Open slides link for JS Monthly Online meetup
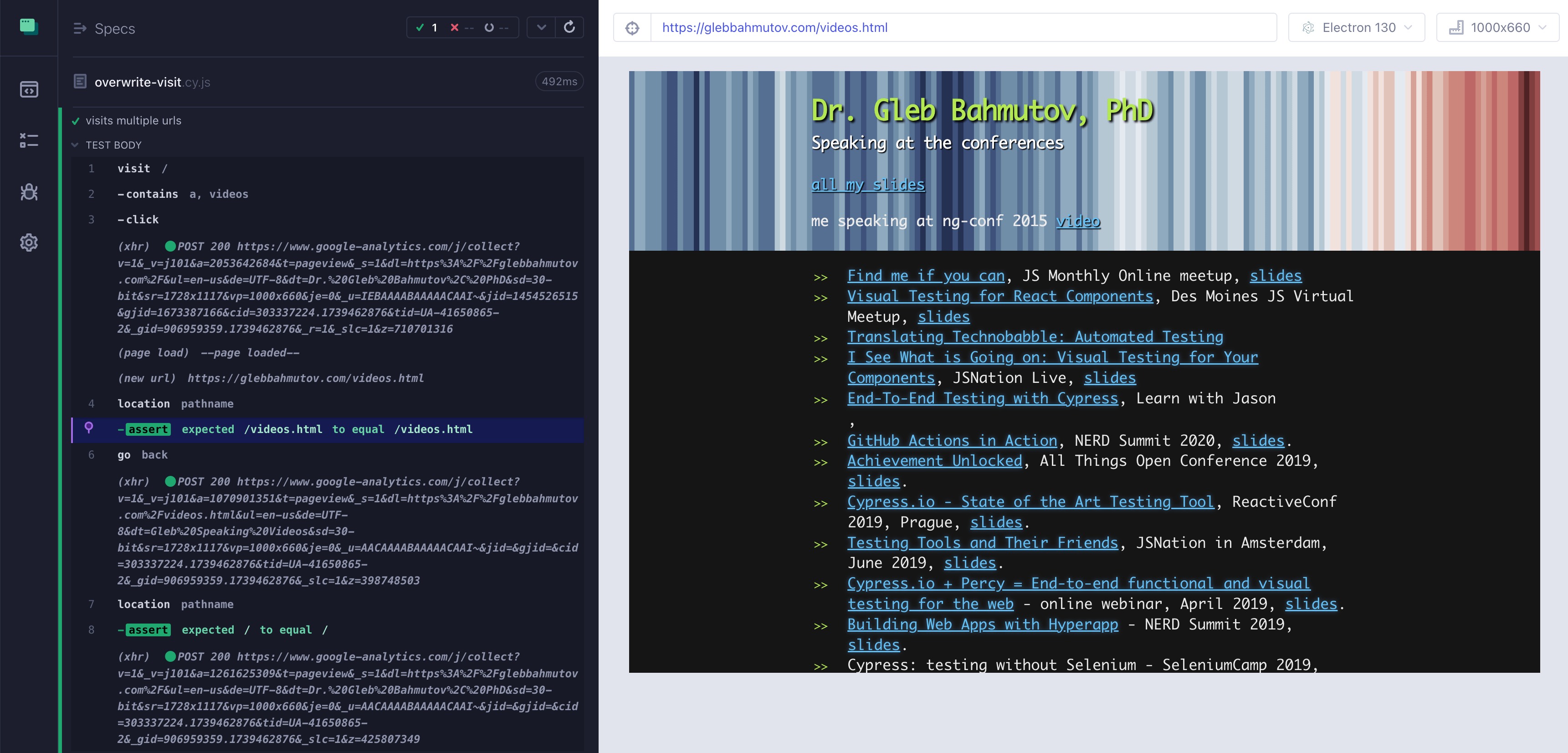 coord(1275,276)
